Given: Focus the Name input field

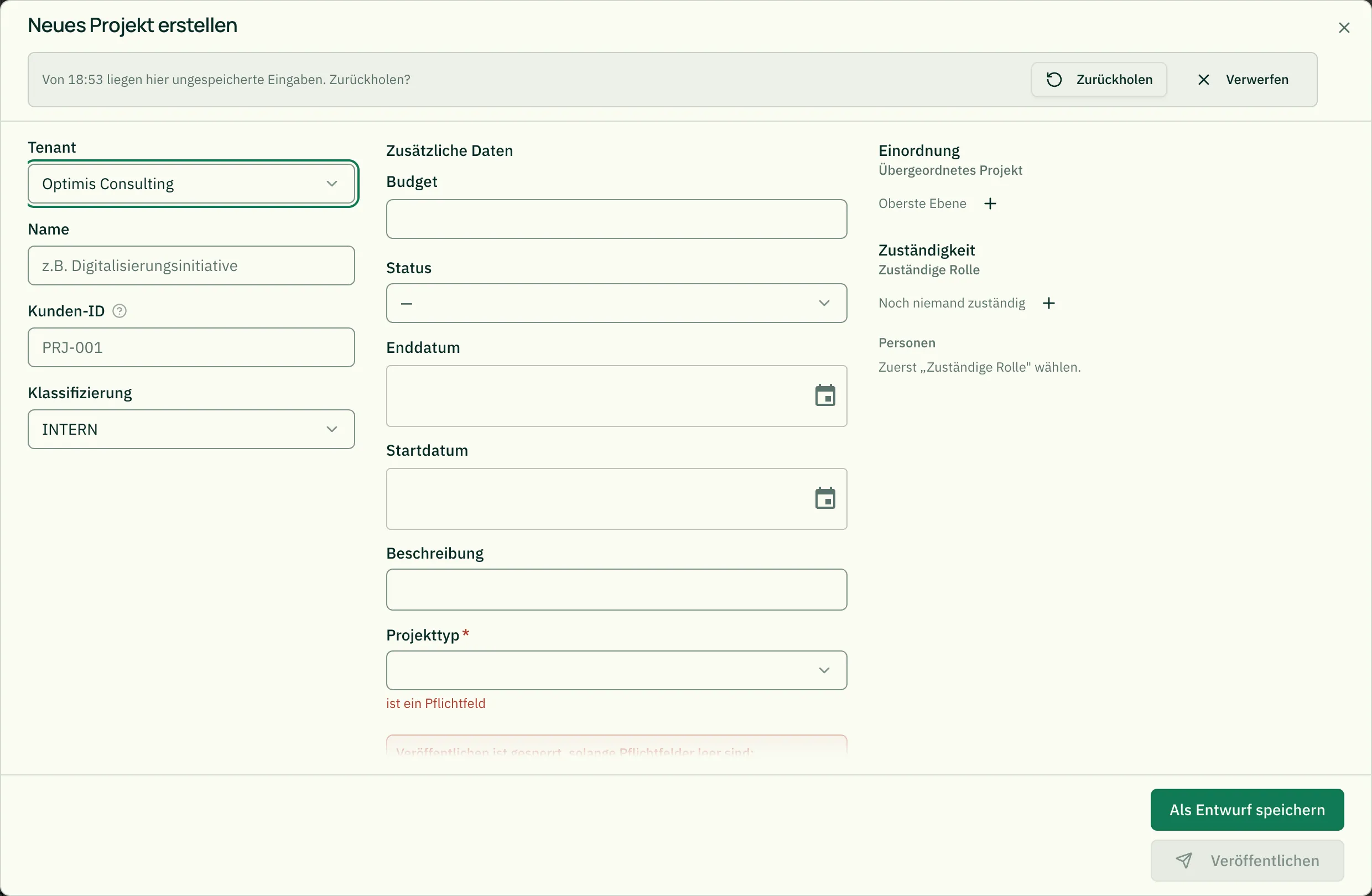Looking at the screenshot, I should click(x=191, y=265).
